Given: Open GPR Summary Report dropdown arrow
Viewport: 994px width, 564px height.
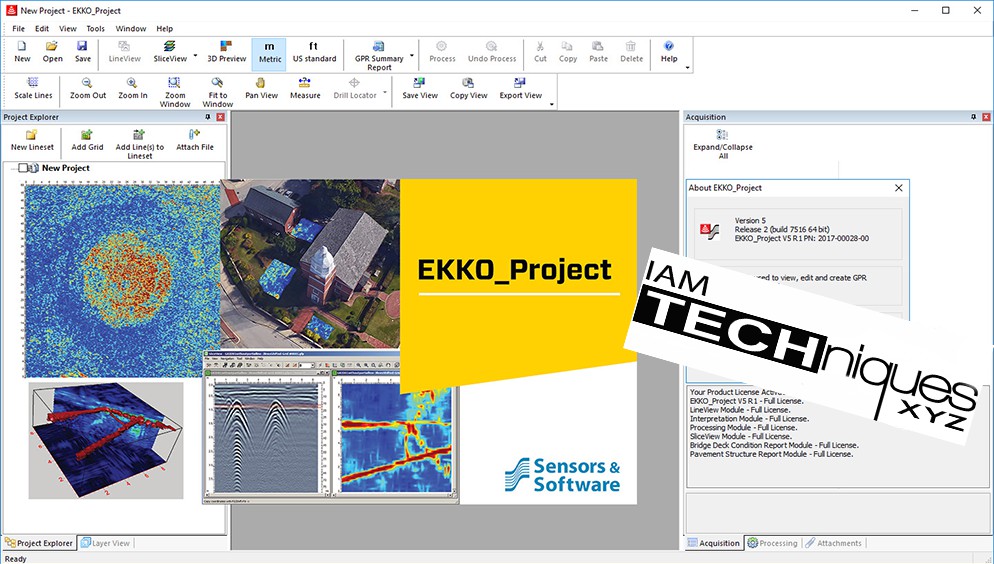Looking at the screenshot, I should 411,55.
